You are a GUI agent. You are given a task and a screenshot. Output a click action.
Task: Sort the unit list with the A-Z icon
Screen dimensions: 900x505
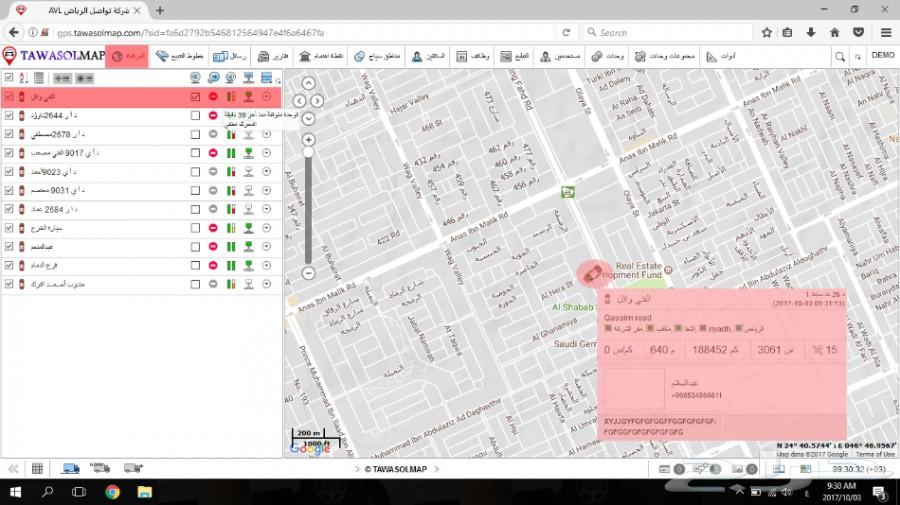[23, 77]
